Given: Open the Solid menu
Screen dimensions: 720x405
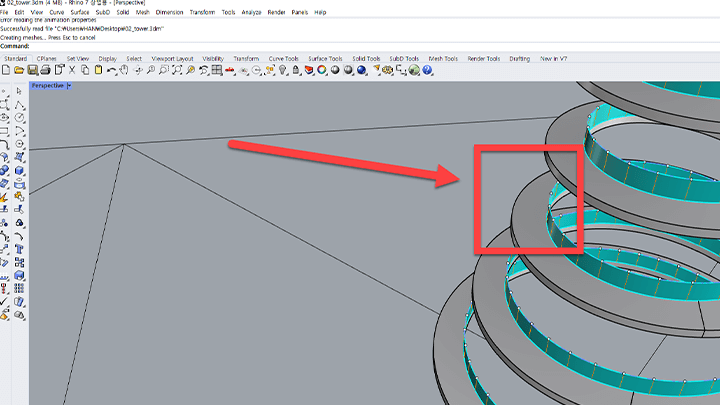Looking at the screenshot, I should [x=123, y=12].
